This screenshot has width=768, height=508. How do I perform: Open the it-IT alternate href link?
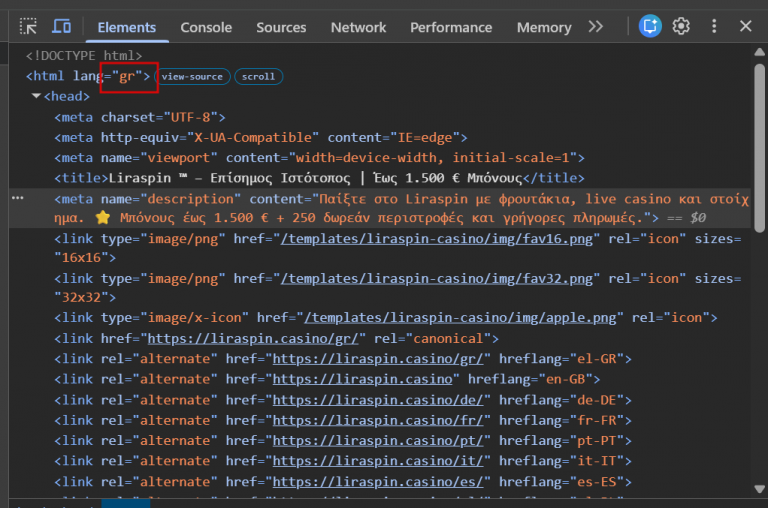[378, 461]
